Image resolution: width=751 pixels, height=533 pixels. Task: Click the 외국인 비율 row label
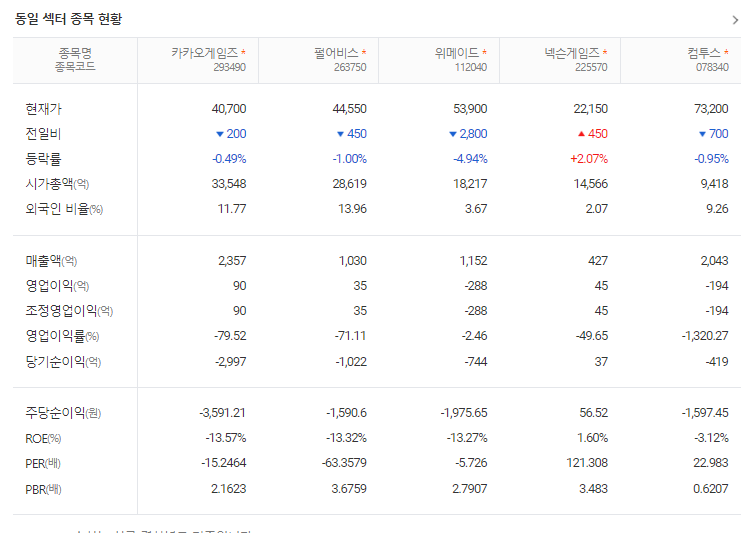(x=64, y=209)
